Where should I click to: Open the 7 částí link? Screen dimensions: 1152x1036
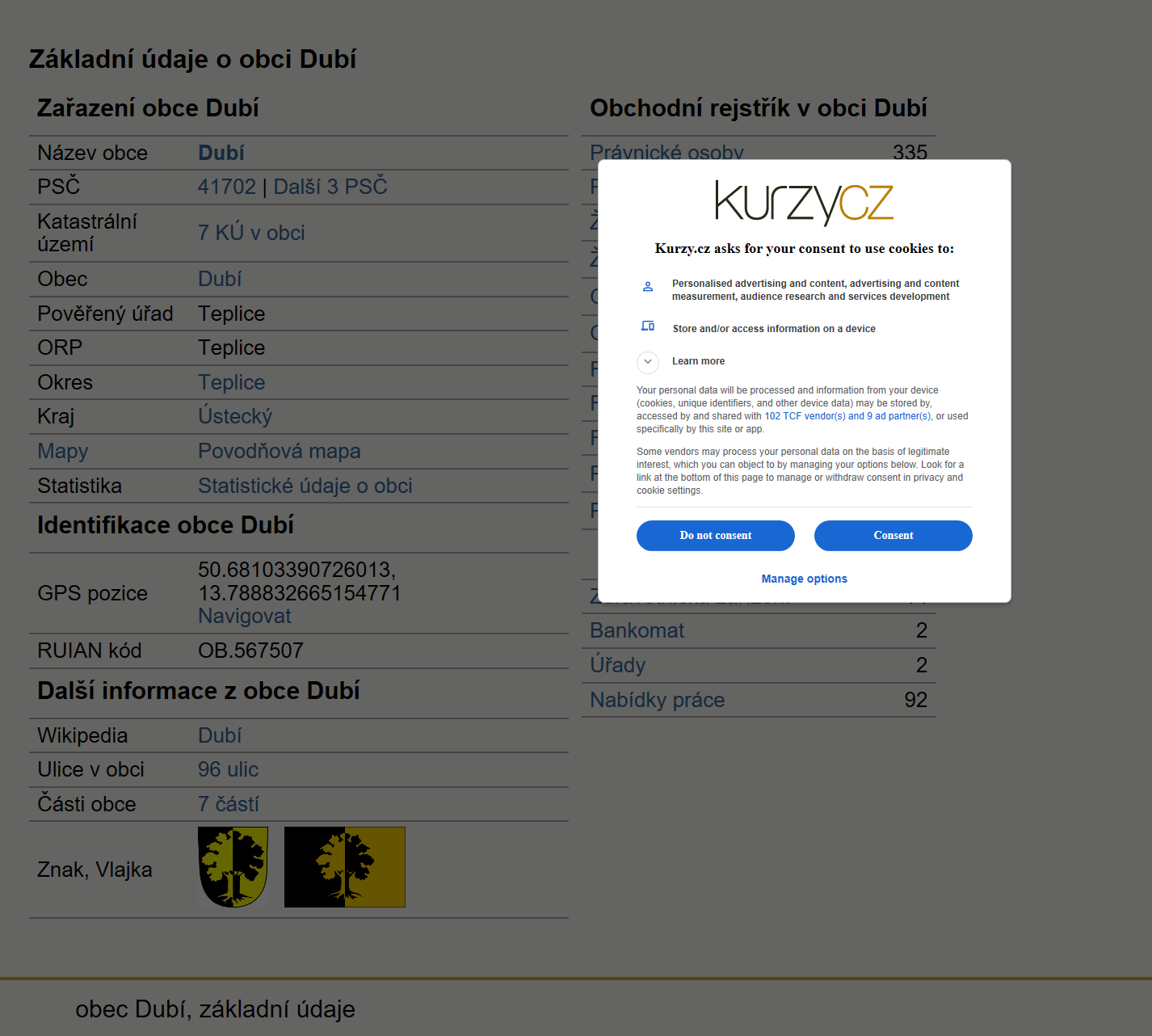(229, 804)
